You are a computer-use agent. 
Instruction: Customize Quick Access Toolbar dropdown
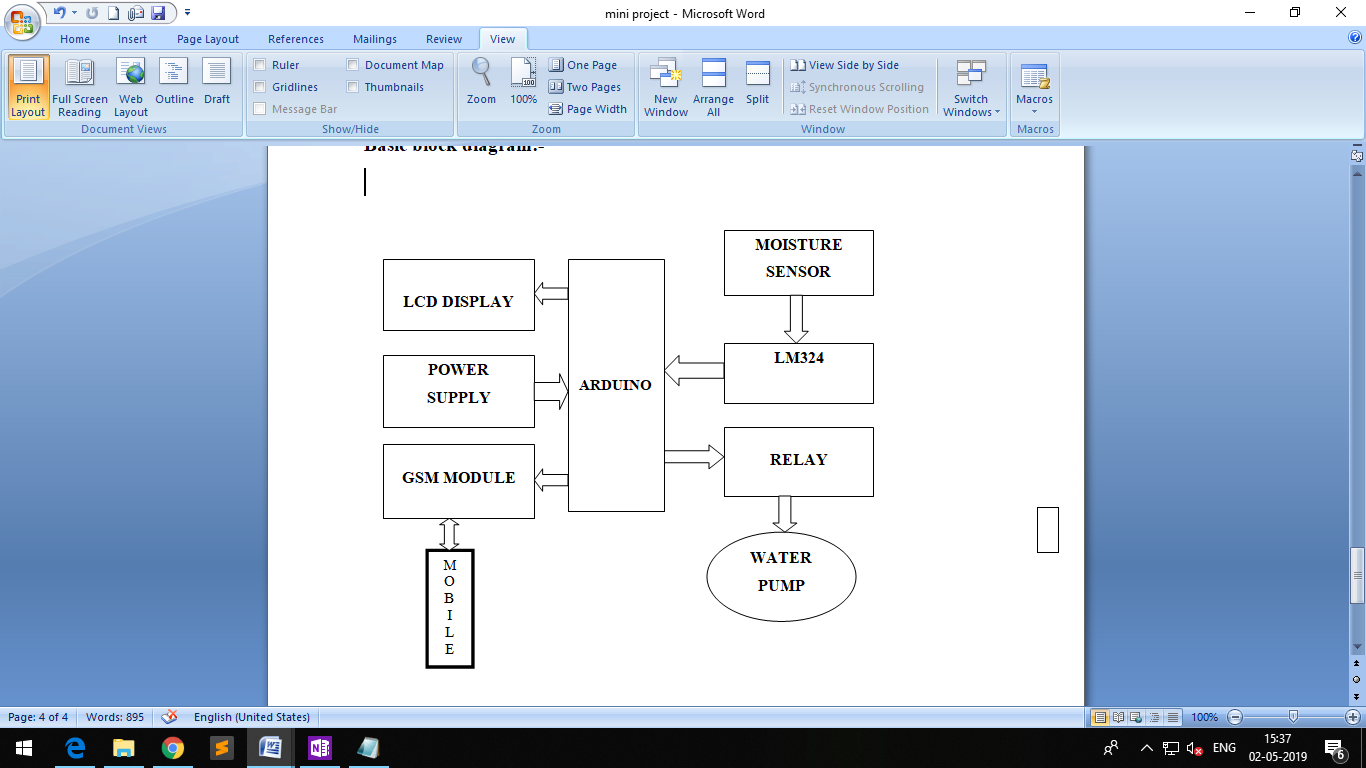tap(187, 13)
